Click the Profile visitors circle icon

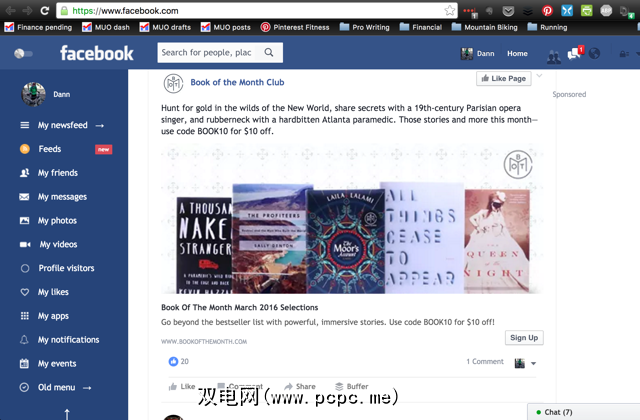point(24,269)
